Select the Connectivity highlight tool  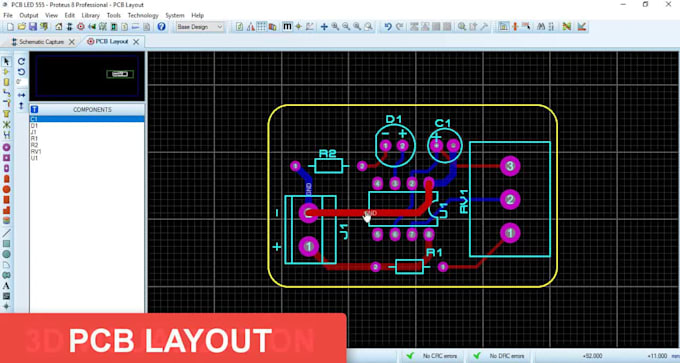pyautogui.click(x=7, y=135)
